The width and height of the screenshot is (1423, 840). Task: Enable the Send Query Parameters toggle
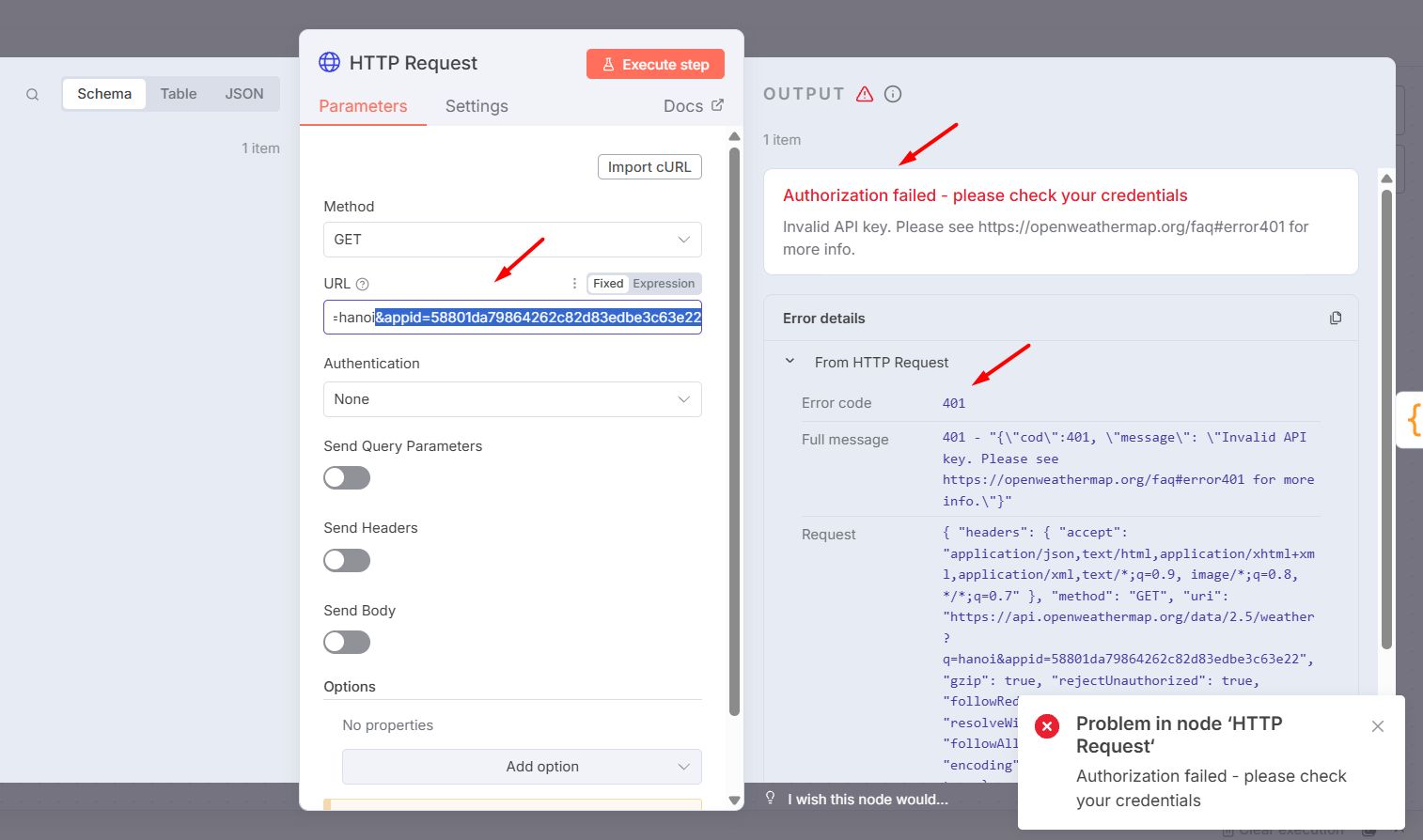tap(347, 478)
